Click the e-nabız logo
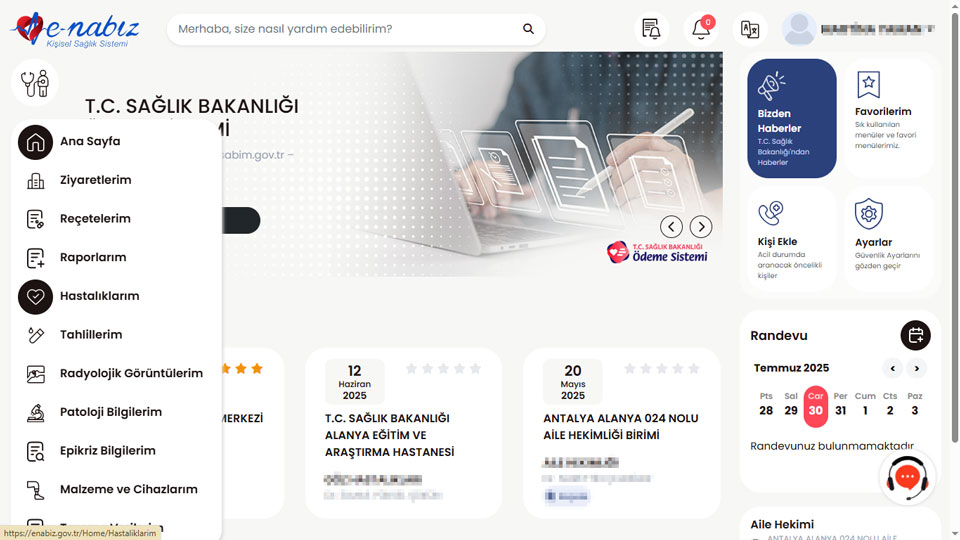Viewport: 960px width, 540px height. coord(75,29)
